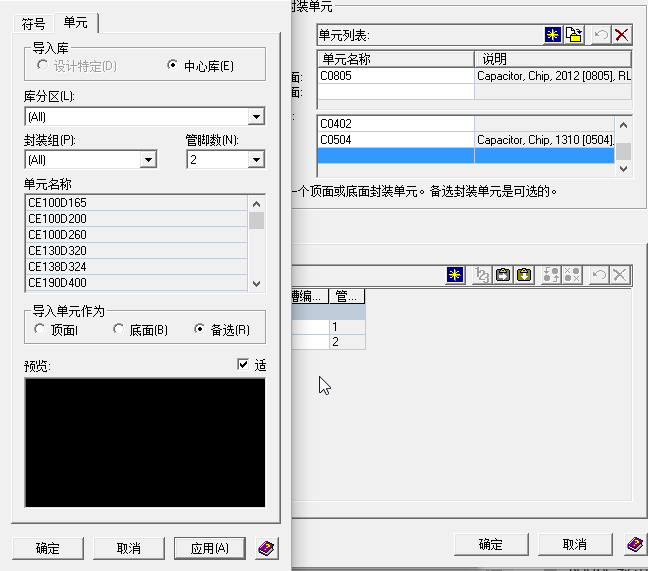Click 确定 in the import dialog
Viewport: 648px width, 571px height.
pos(48,548)
